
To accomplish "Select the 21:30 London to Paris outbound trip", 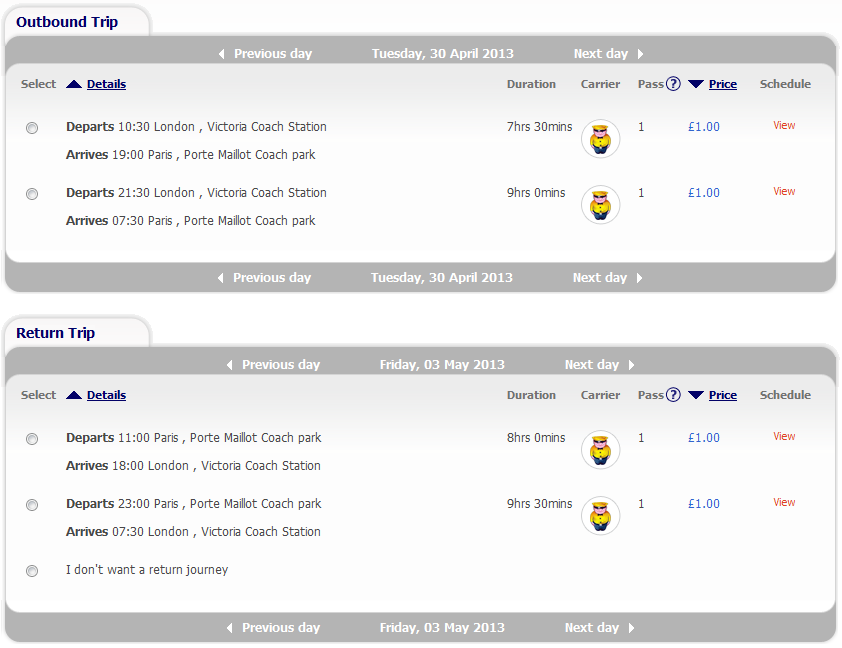I will coord(32,194).
